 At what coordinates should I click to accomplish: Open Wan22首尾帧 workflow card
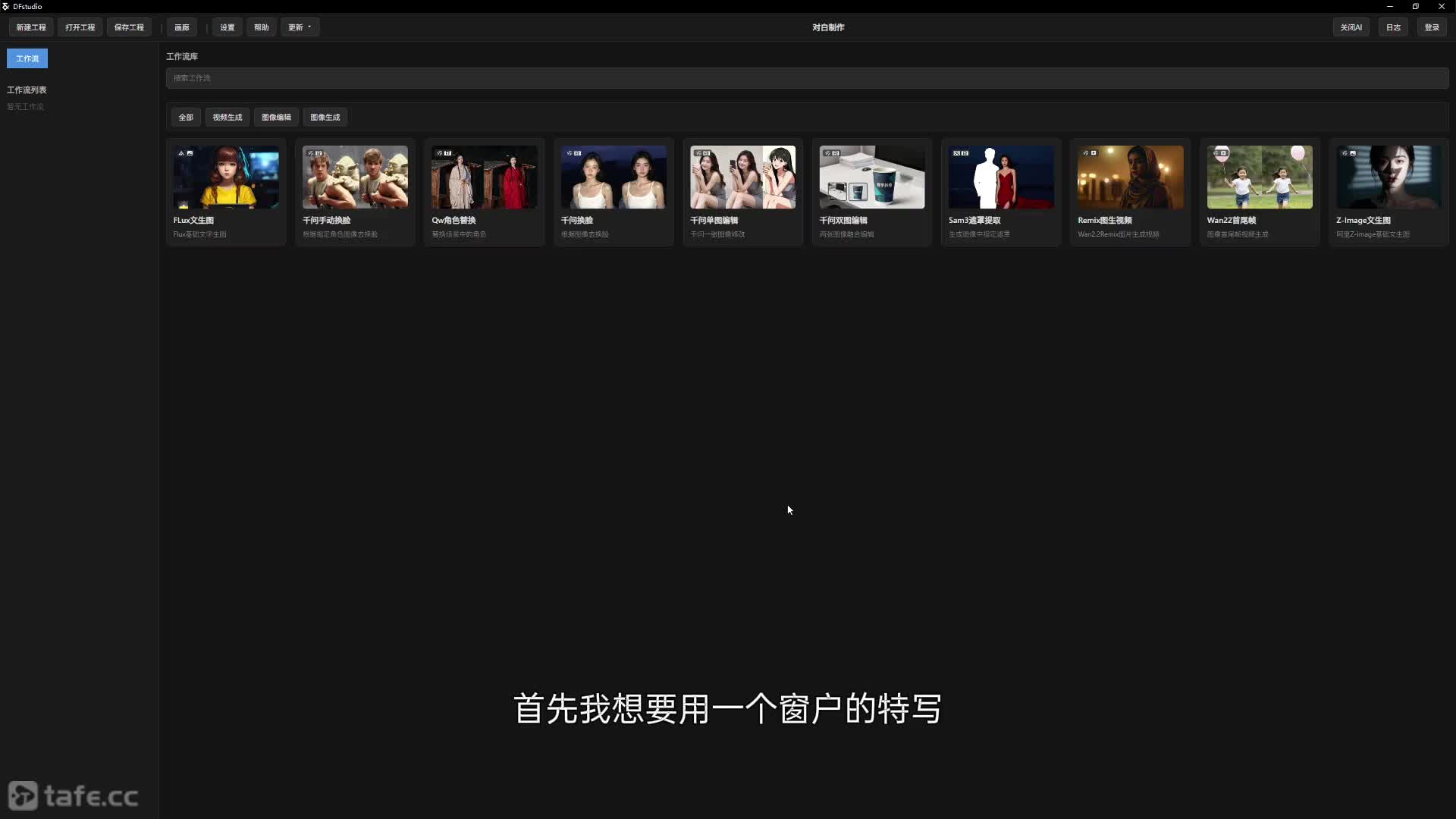1260,192
